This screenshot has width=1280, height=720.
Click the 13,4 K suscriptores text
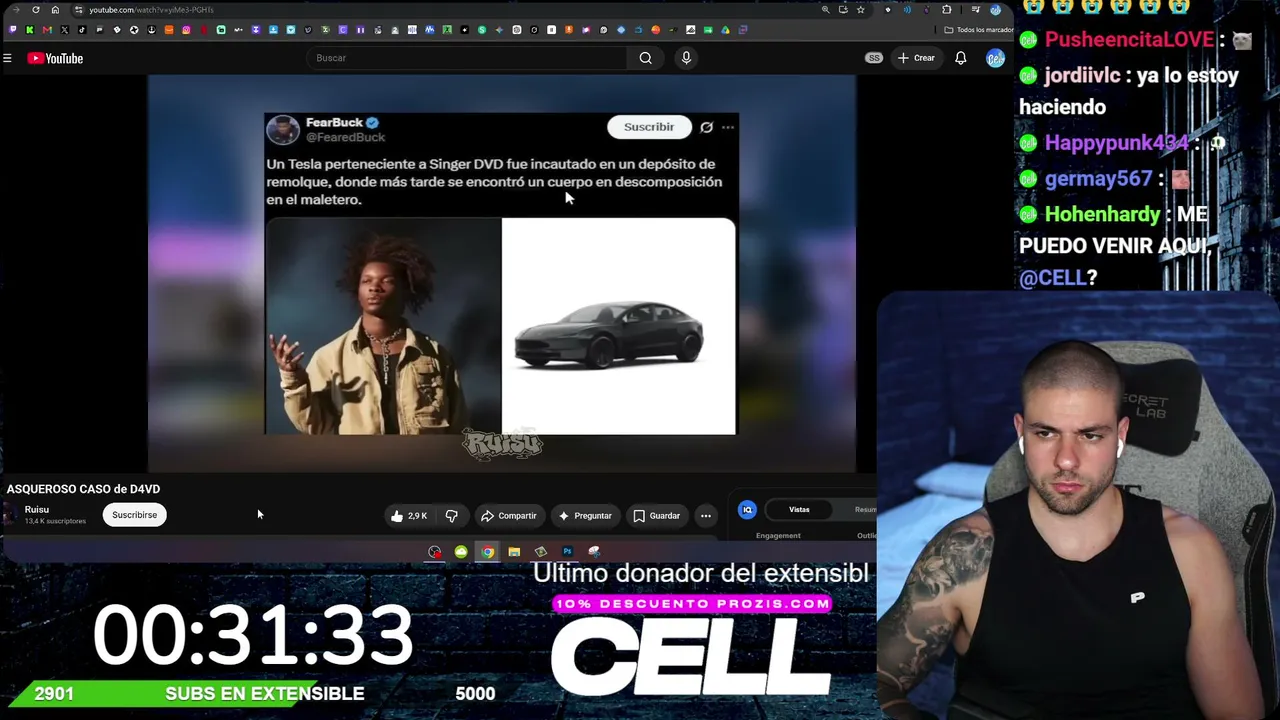pyautogui.click(x=55, y=521)
